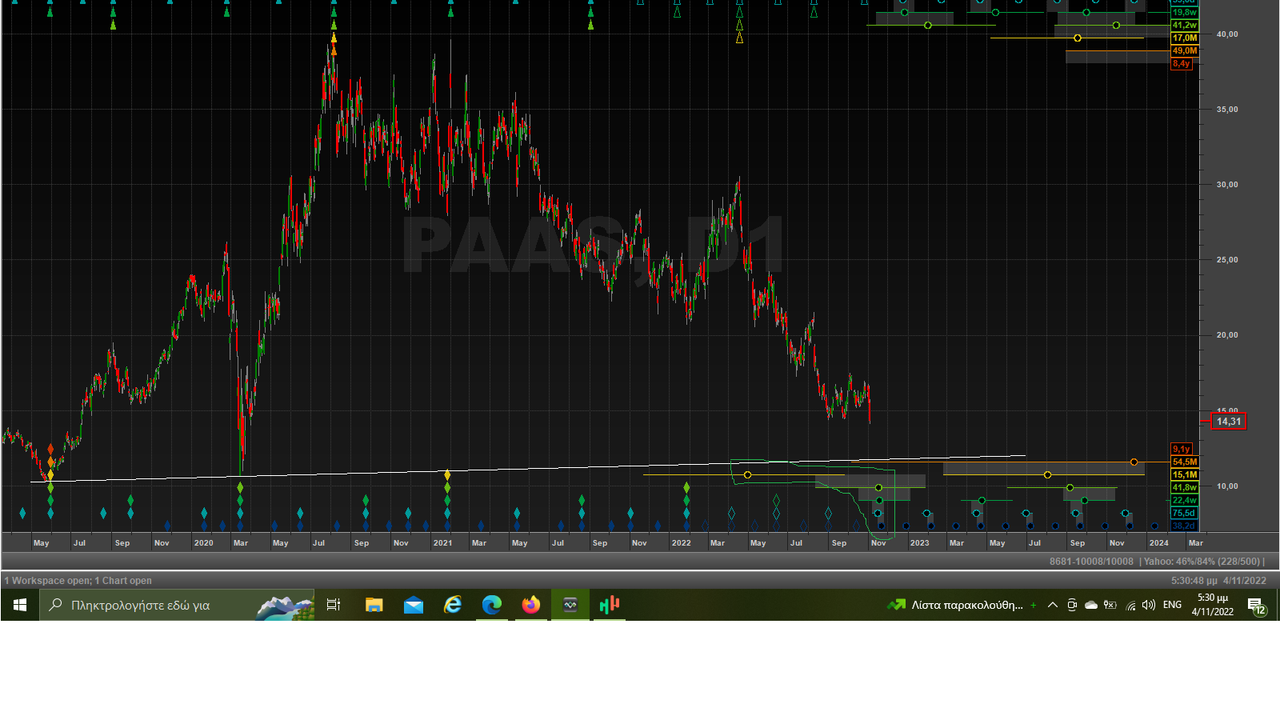The image size is (1280, 720).
Task: Click the 35,00 price axis label
Action: click(1227, 109)
